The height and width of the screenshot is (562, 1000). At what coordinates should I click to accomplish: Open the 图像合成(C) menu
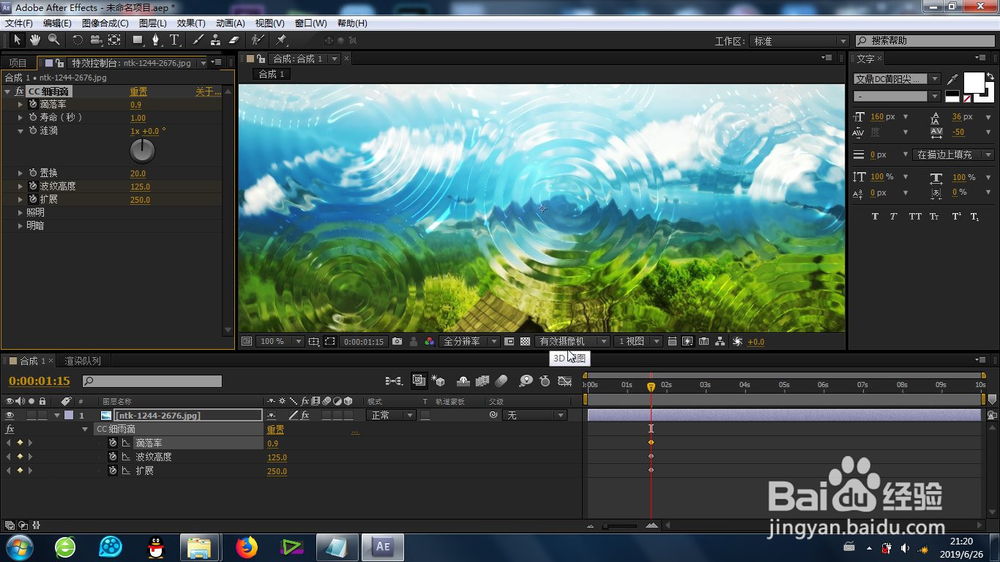105,23
